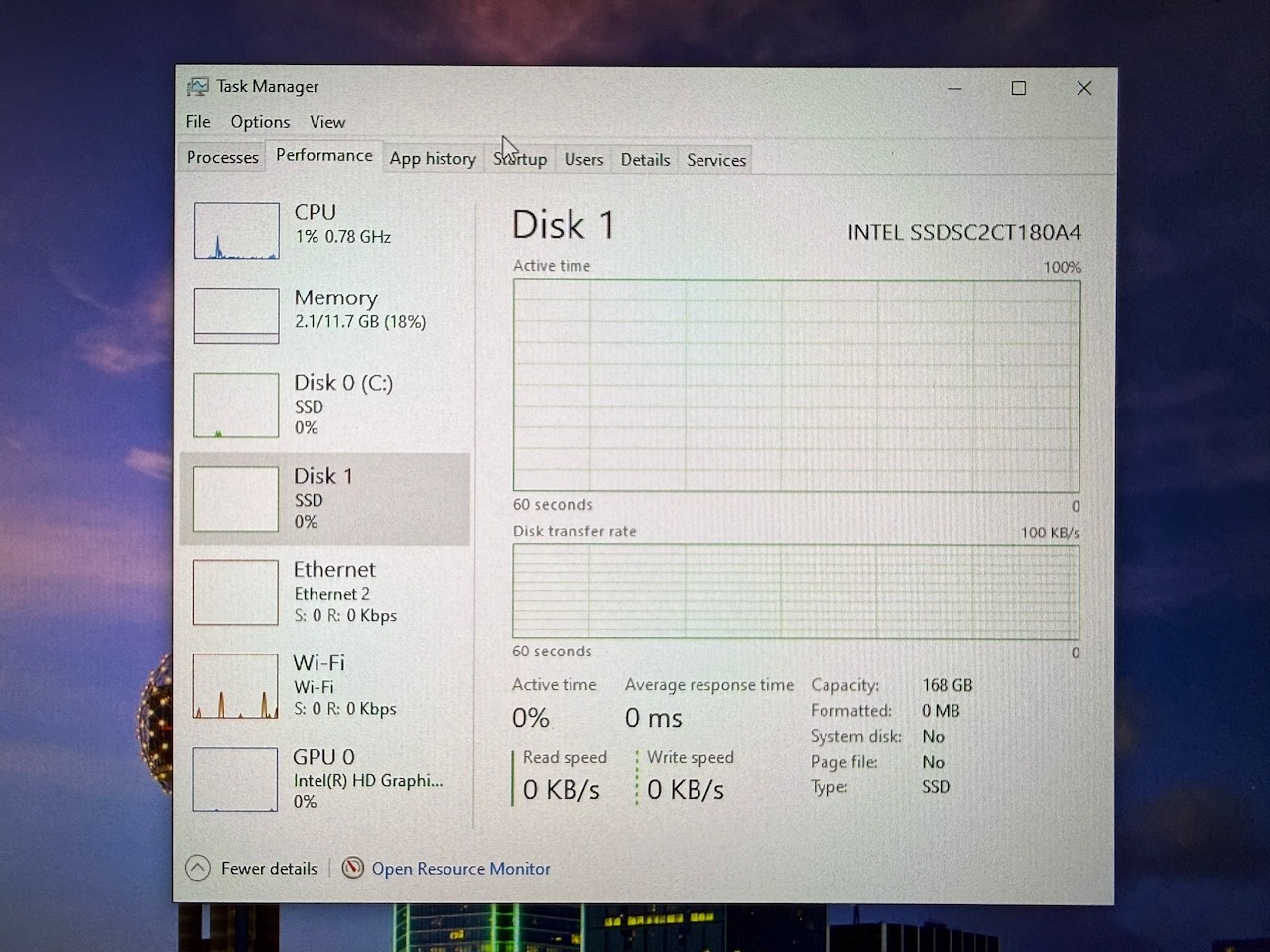This screenshot has width=1270, height=952.
Task: Open the Options menu
Action: point(260,122)
